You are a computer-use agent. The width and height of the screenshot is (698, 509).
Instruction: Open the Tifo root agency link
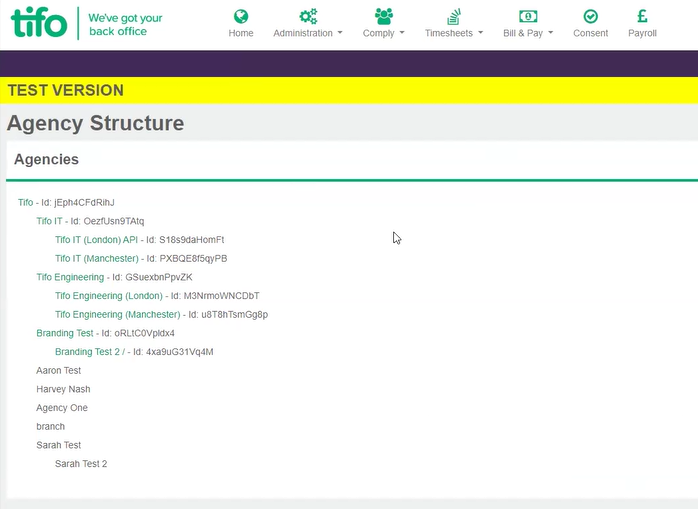tap(25, 202)
